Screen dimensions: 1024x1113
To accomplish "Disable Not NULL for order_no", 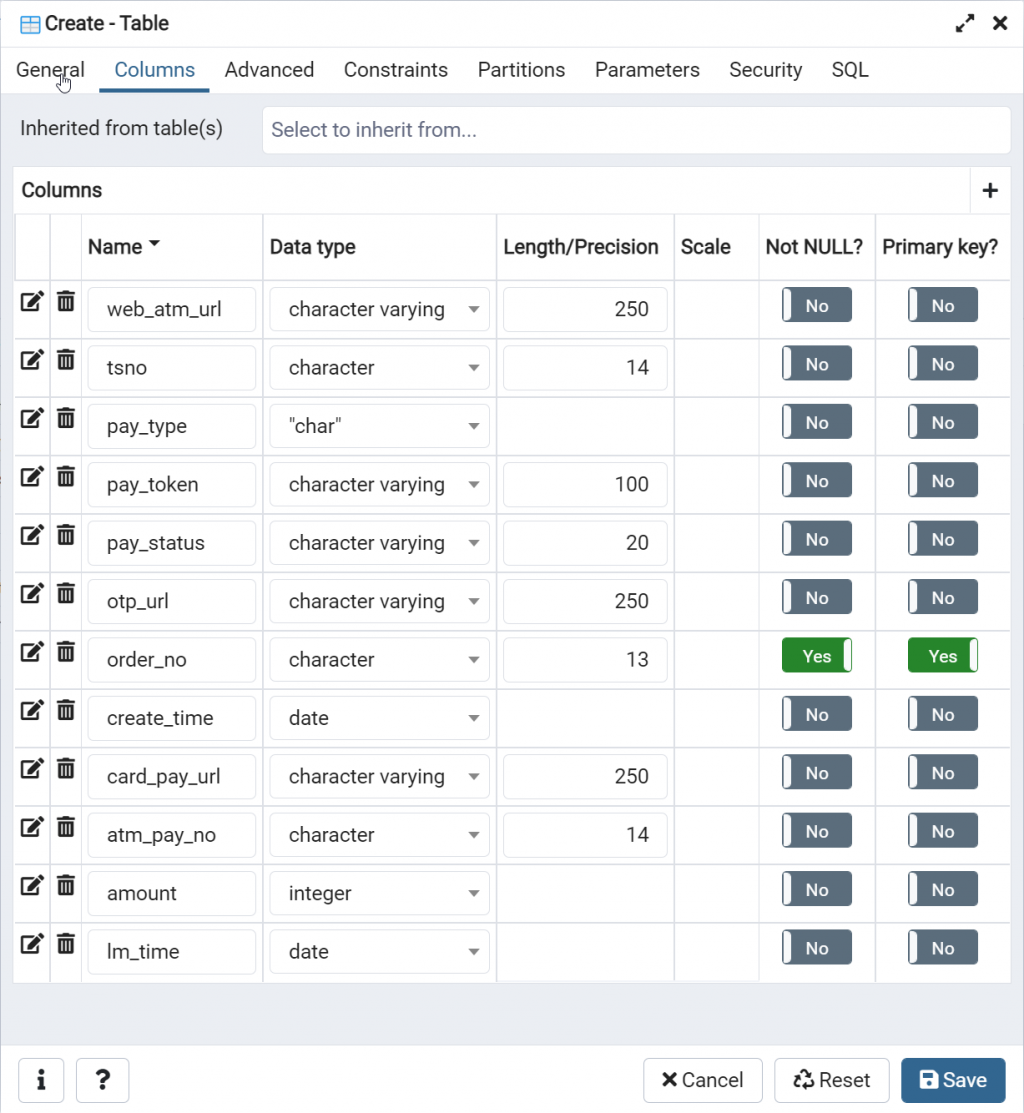I will [817, 656].
